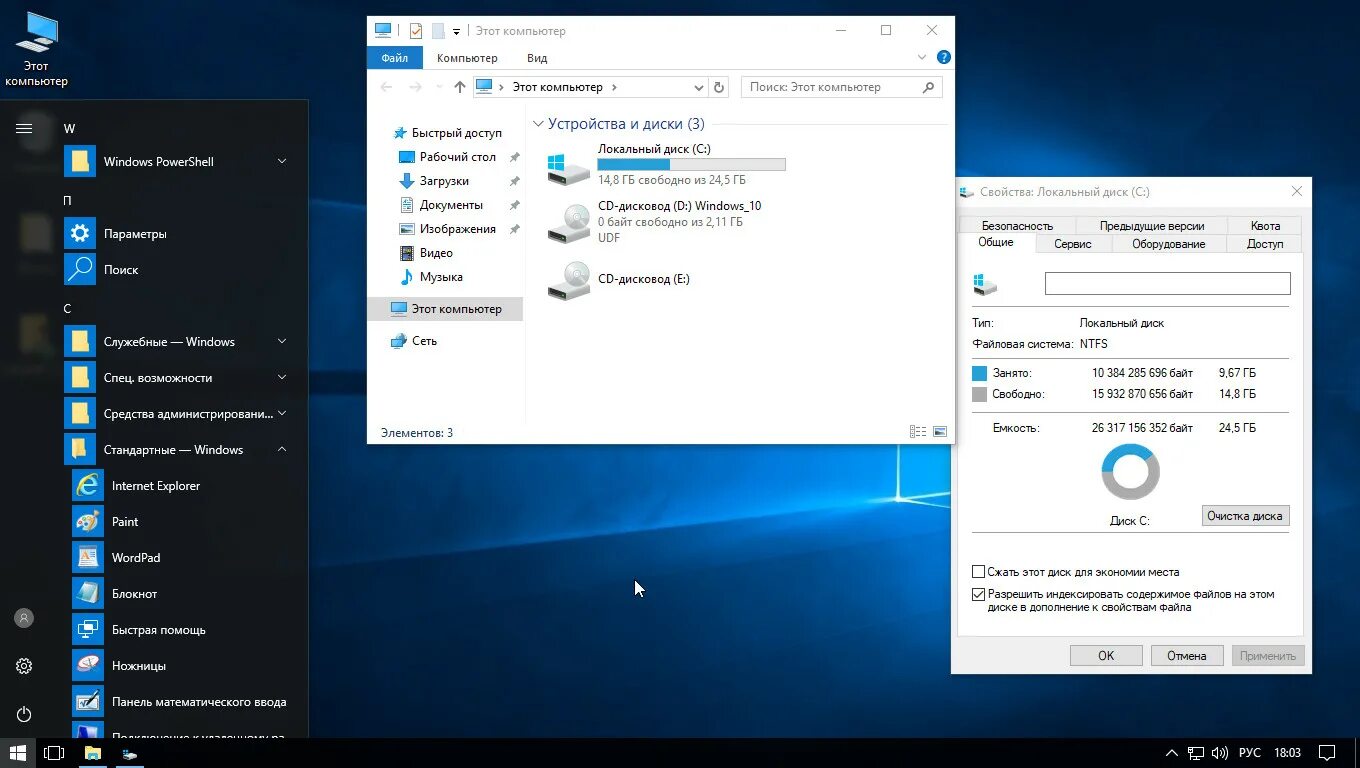
Task: Click the Power icon in Start menu
Action: tap(24, 714)
